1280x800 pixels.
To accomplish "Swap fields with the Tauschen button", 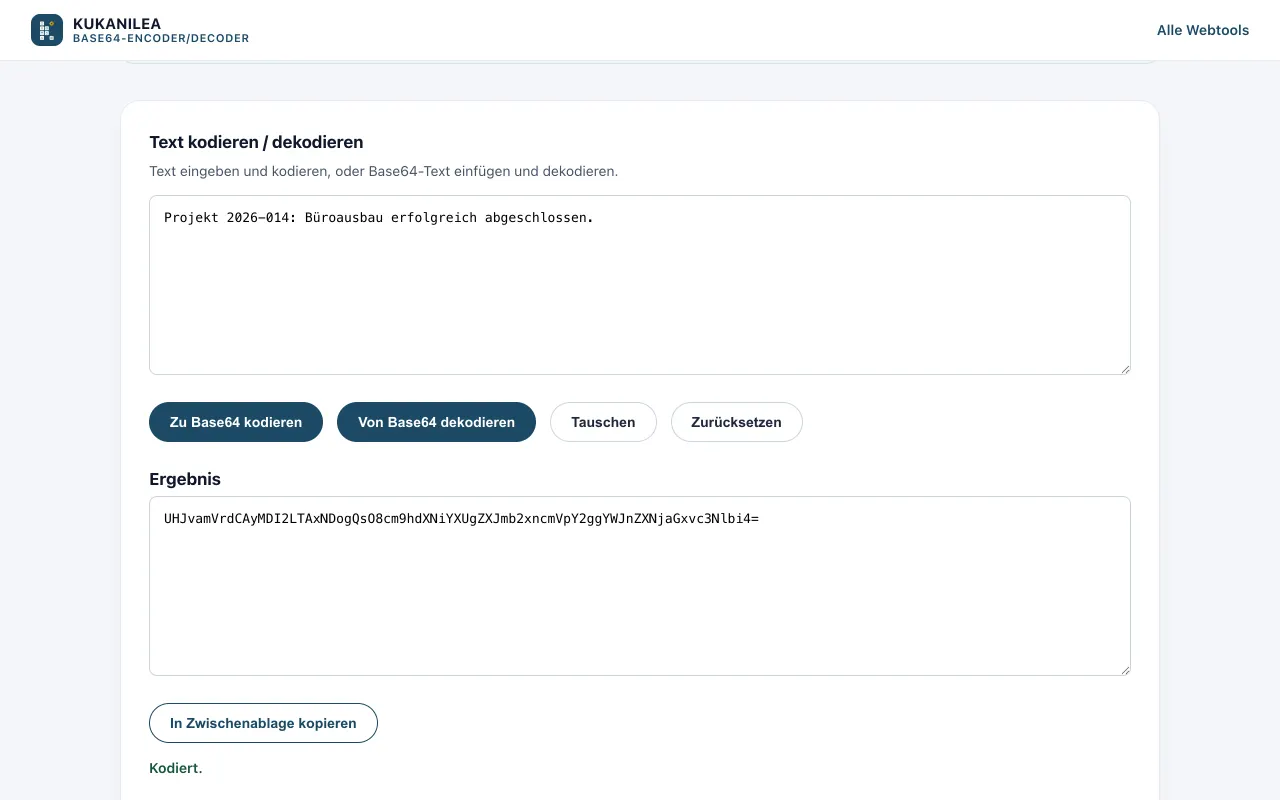I will click(603, 422).
